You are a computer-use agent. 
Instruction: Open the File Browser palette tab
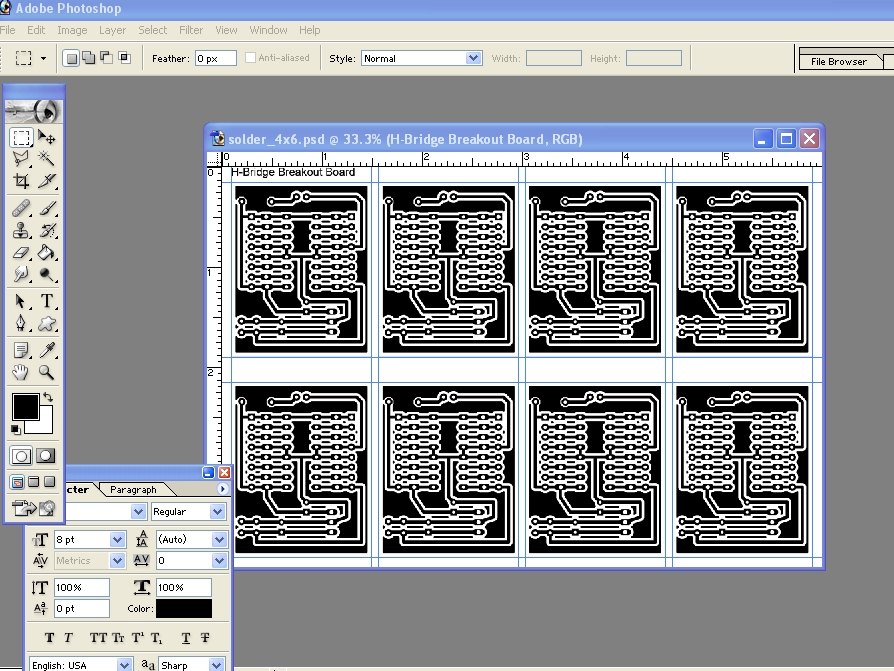tap(839, 62)
